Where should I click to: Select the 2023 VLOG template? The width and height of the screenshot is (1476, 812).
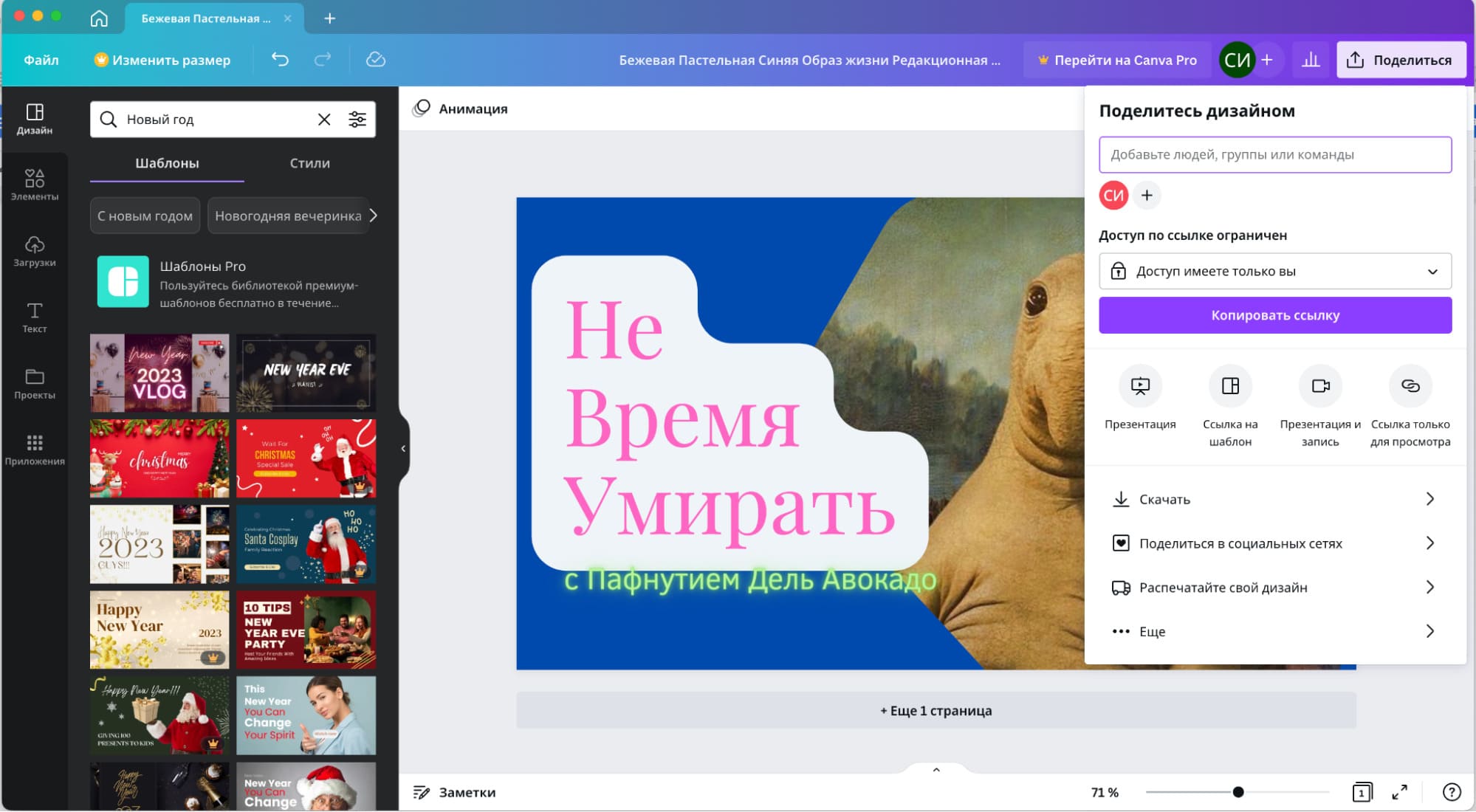pyautogui.click(x=159, y=373)
